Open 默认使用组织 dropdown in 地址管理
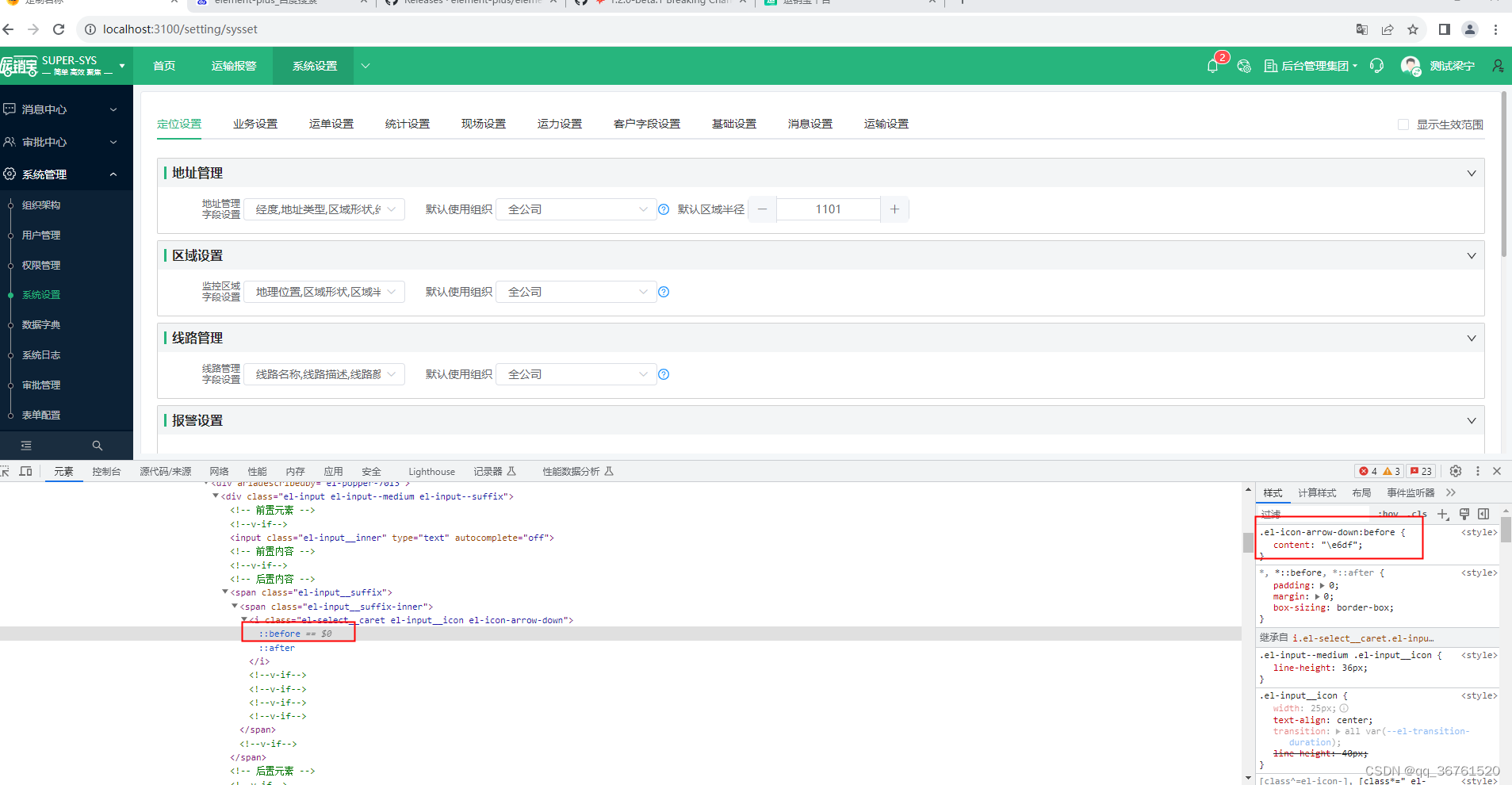The width and height of the screenshot is (1512, 785). pyautogui.click(x=576, y=209)
